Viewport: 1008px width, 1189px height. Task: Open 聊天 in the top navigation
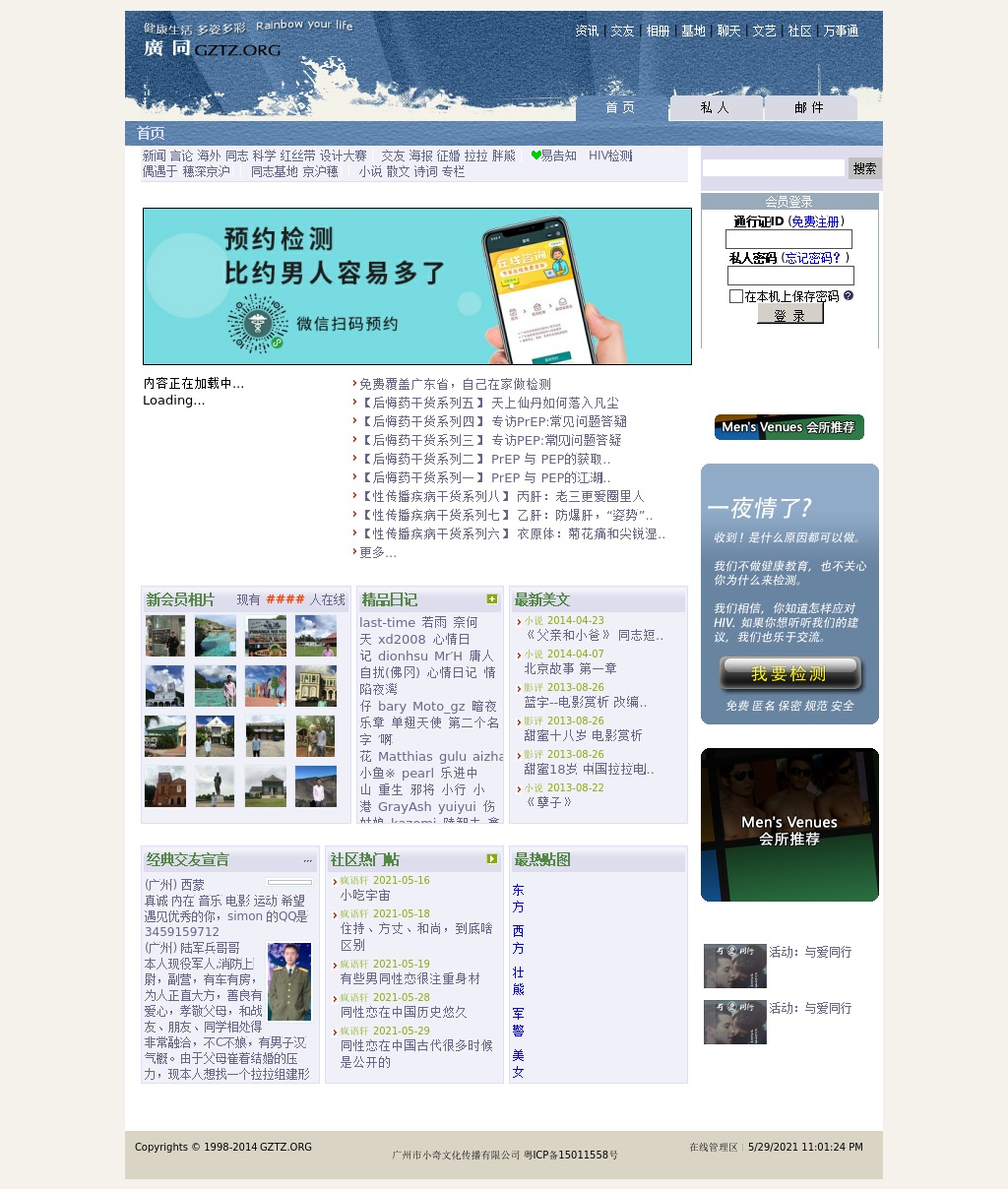tap(729, 31)
